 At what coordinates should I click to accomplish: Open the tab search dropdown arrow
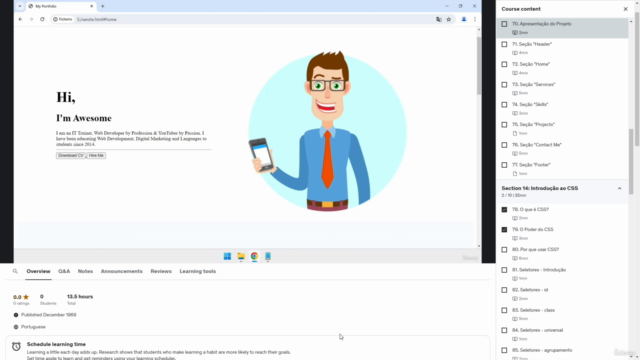tap(20, 6)
